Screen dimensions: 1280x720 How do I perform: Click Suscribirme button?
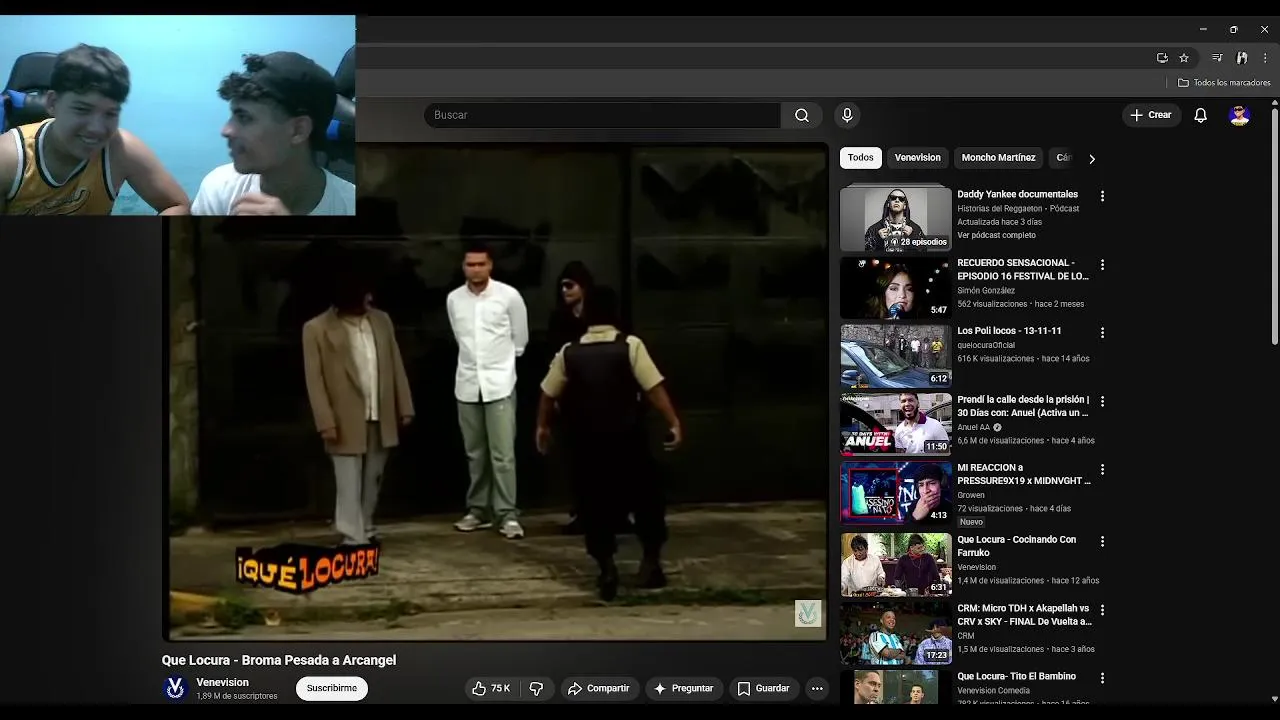tap(332, 688)
